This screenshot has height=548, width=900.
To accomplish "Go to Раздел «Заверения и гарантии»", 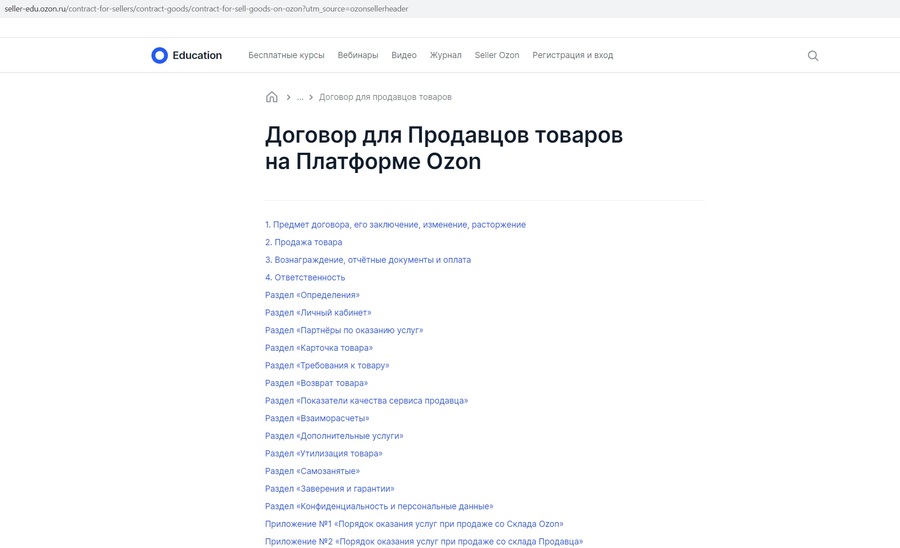I will click(329, 489).
